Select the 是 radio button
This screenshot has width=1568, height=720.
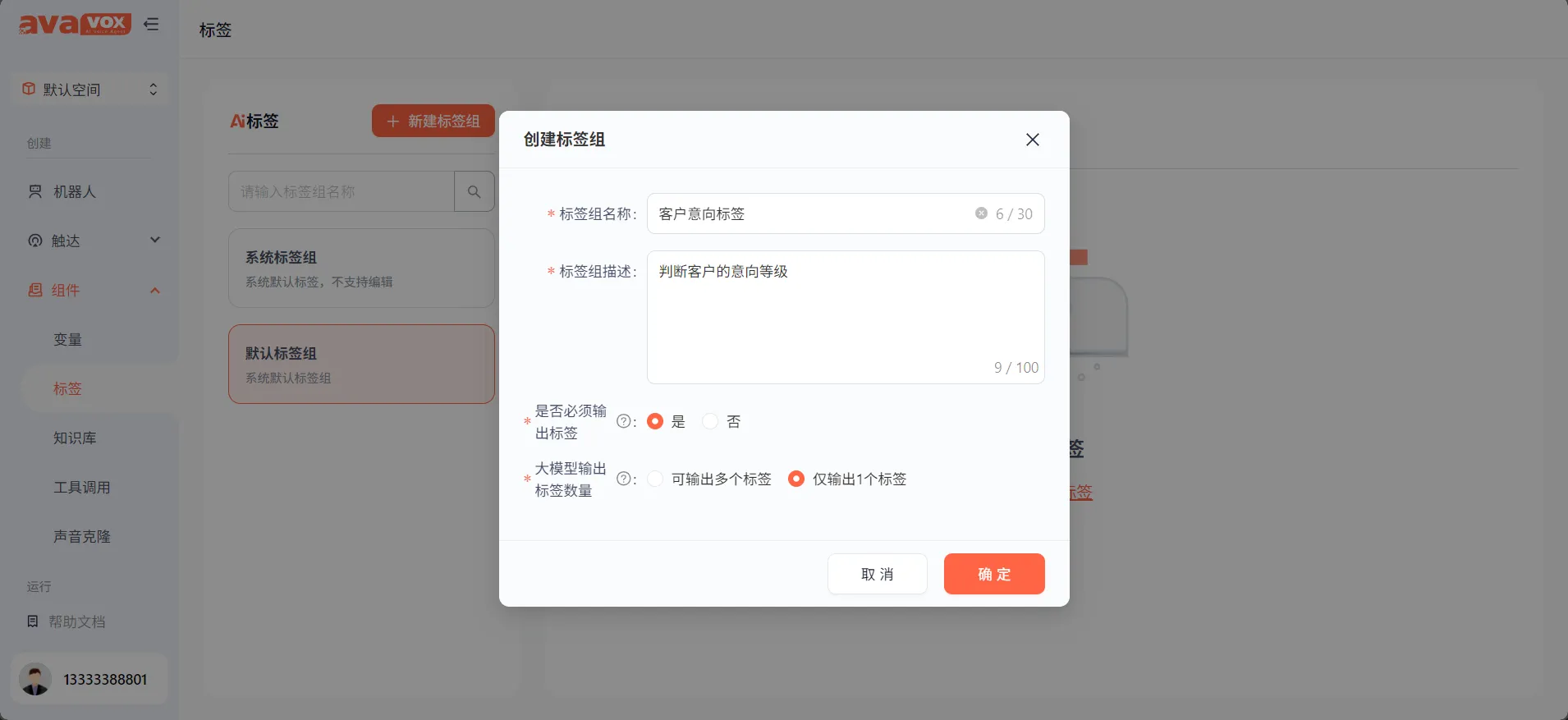655,421
